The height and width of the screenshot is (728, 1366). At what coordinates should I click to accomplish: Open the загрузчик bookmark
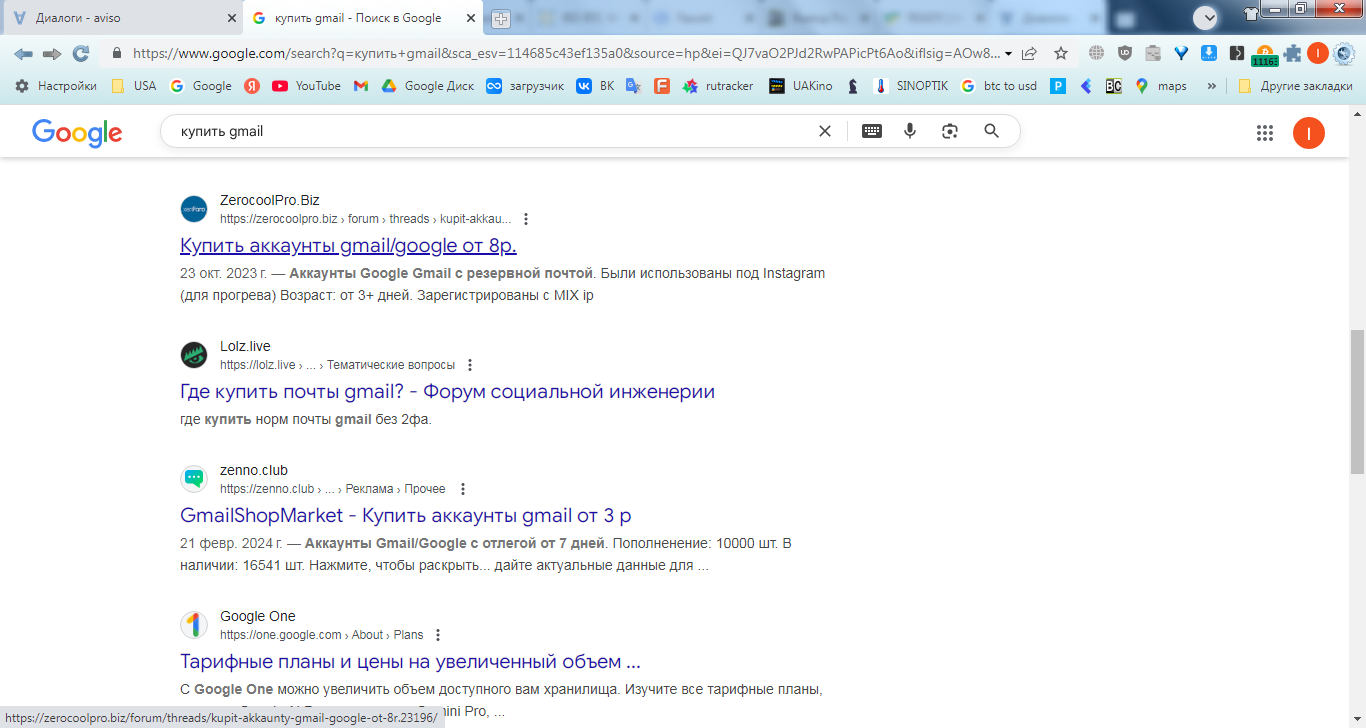525,86
